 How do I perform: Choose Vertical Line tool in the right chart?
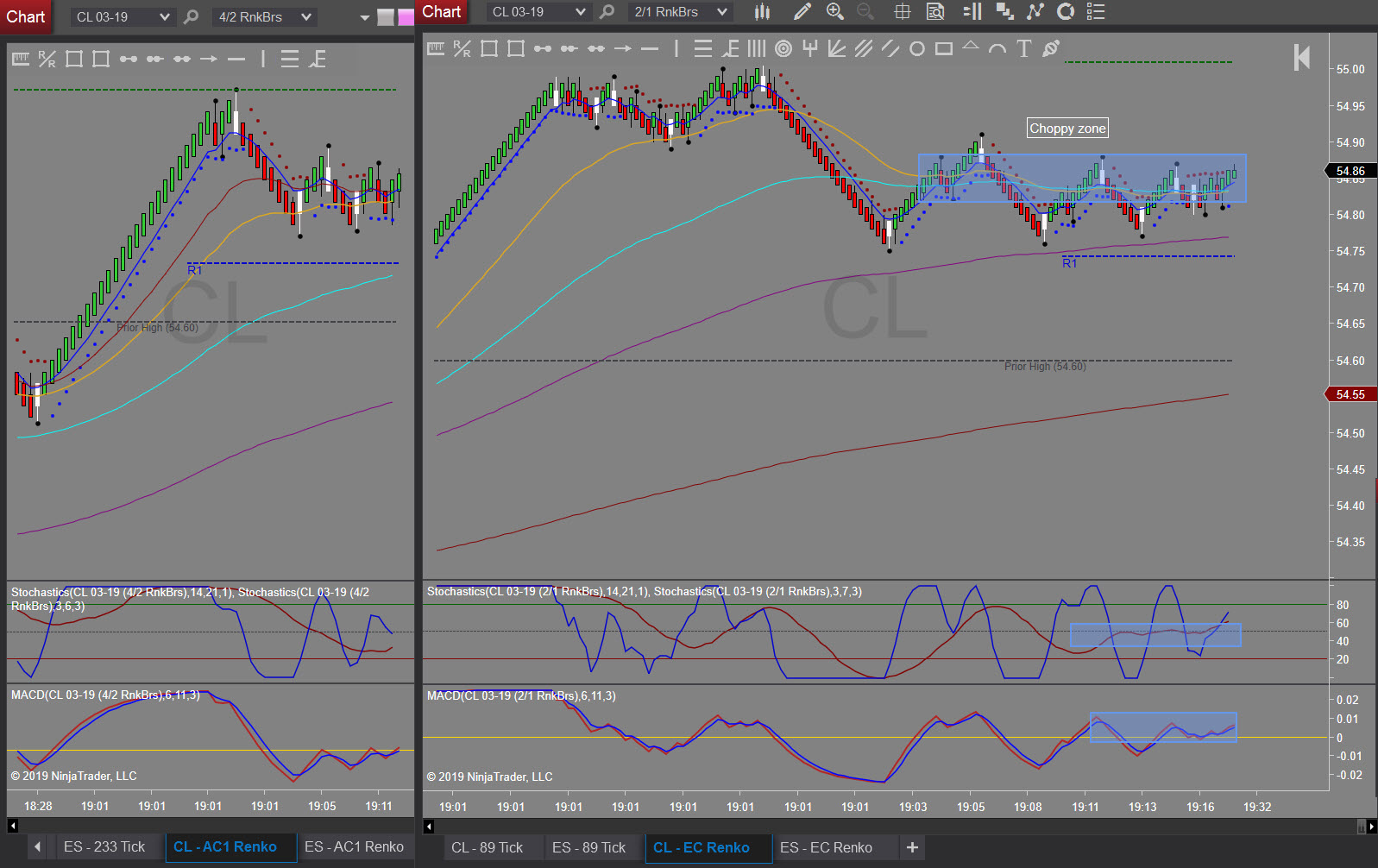[x=676, y=48]
